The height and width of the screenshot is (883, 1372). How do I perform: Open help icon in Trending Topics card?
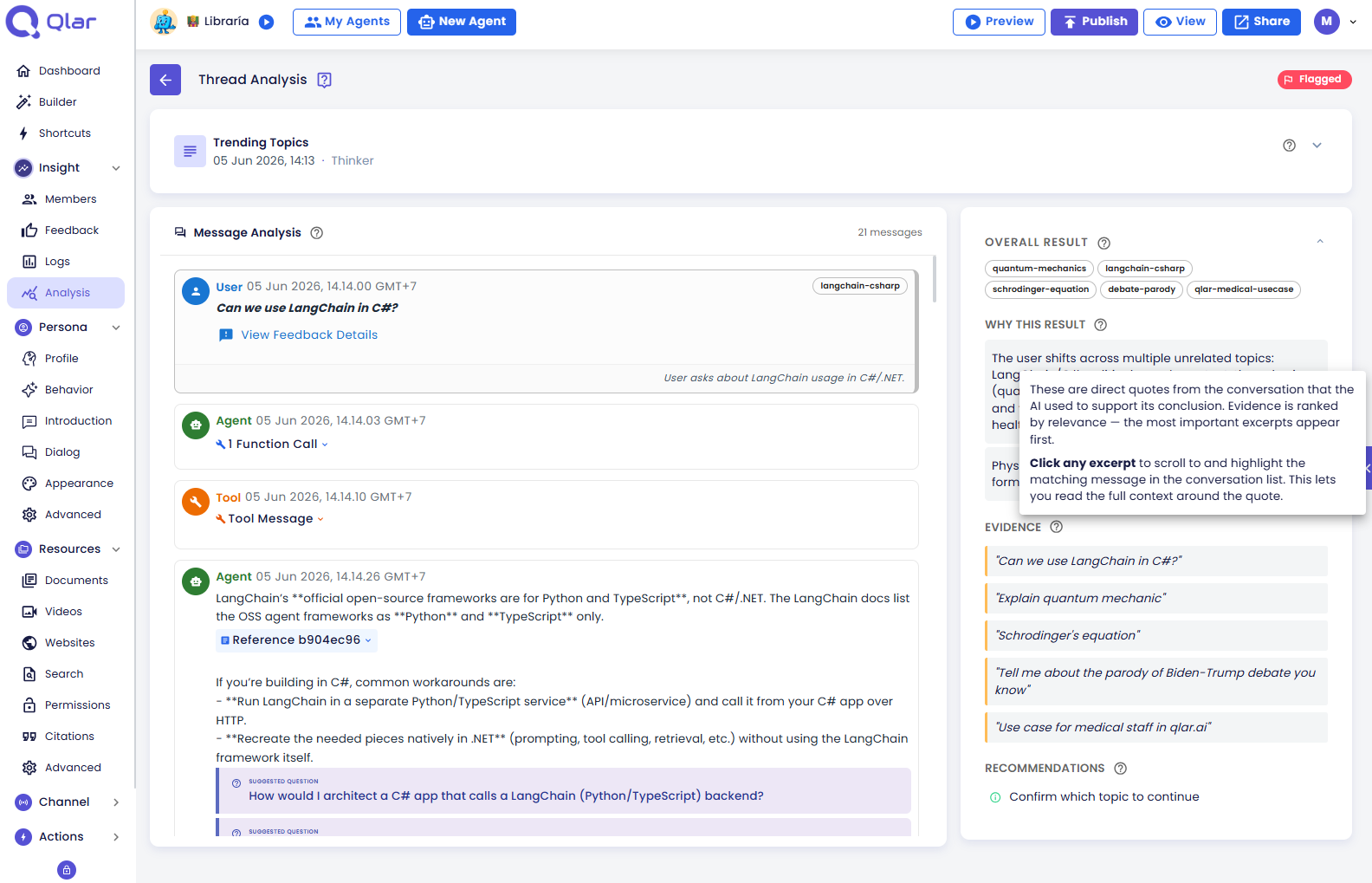1289,146
